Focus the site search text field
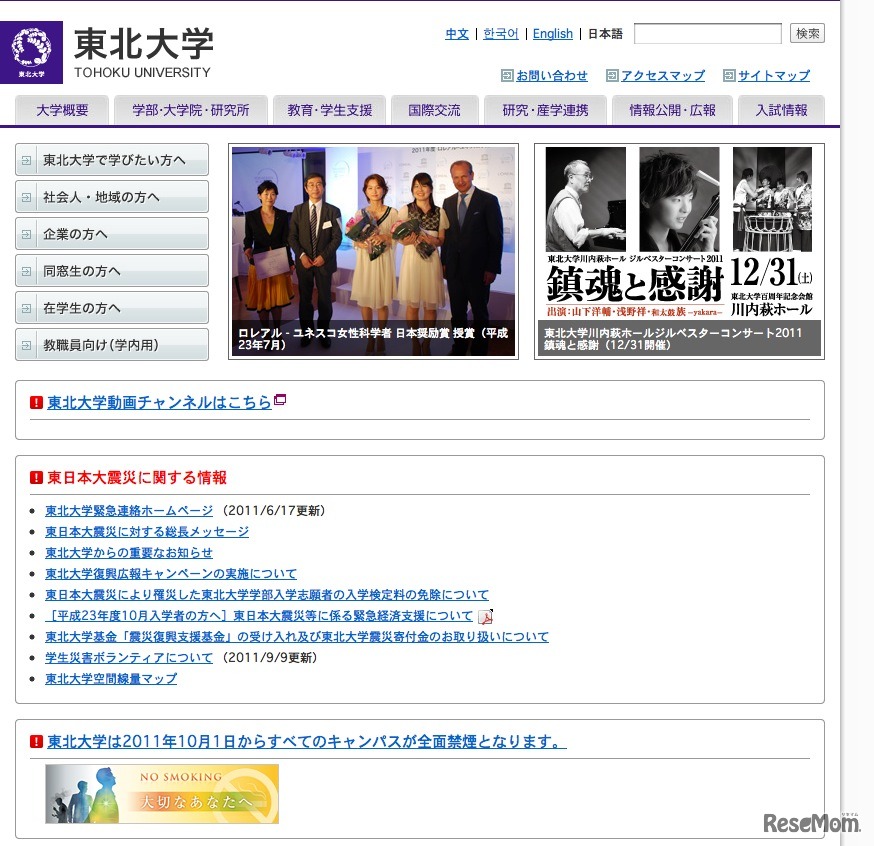The width and height of the screenshot is (874, 846). 707,33
